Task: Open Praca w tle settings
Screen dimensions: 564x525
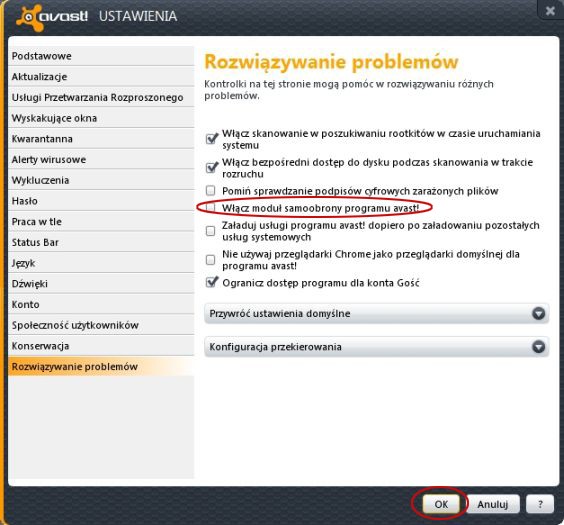Action: 101,222
